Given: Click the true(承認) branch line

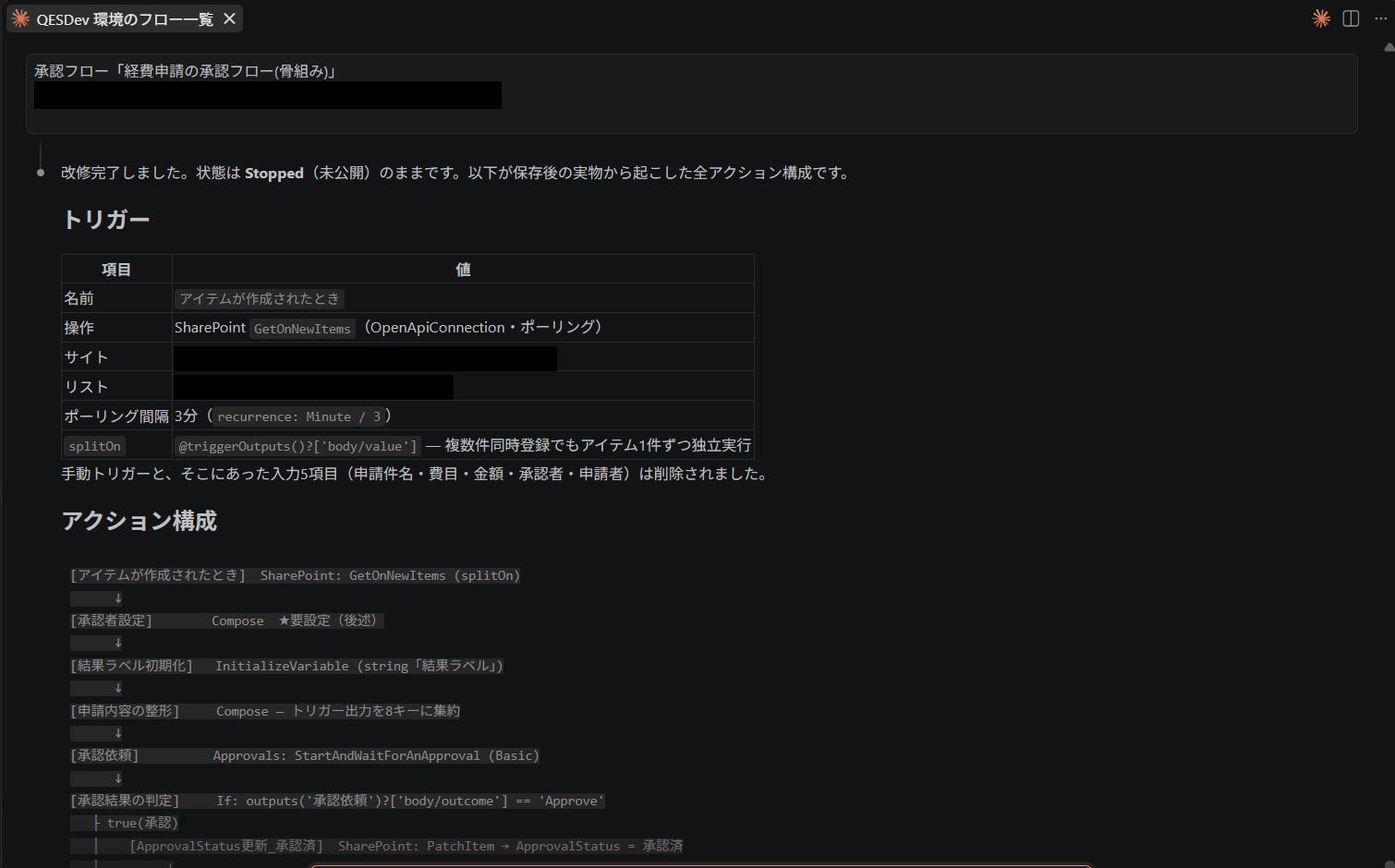Looking at the screenshot, I should coord(142,823).
